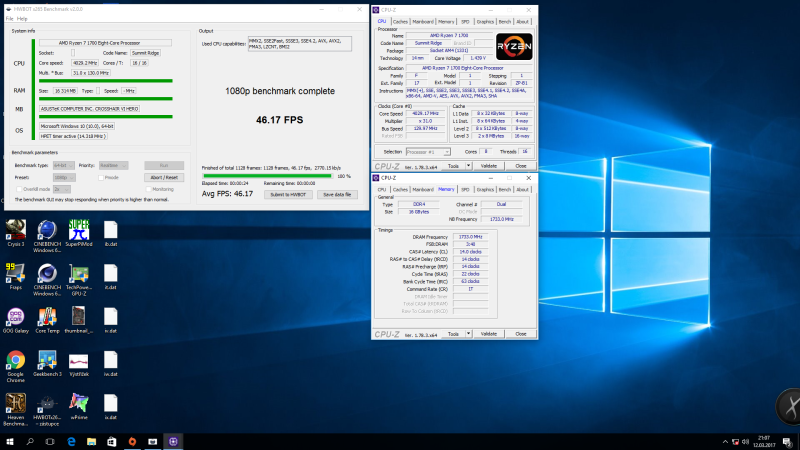Open the Microsoft Store taskbar icon
800x450 pixels.
pyautogui.click(x=112, y=441)
